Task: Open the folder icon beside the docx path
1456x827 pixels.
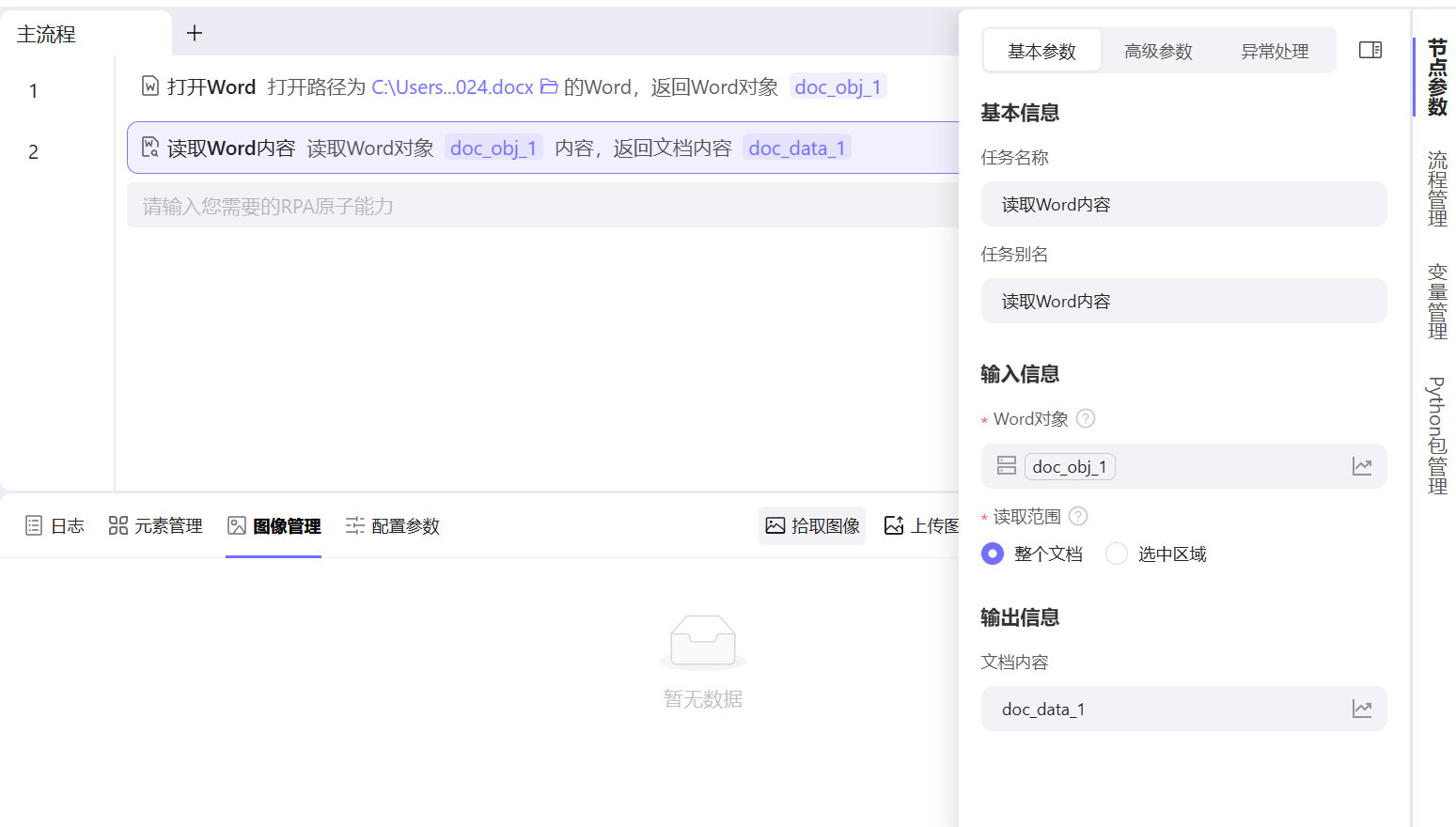Action: (x=549, y=86)
